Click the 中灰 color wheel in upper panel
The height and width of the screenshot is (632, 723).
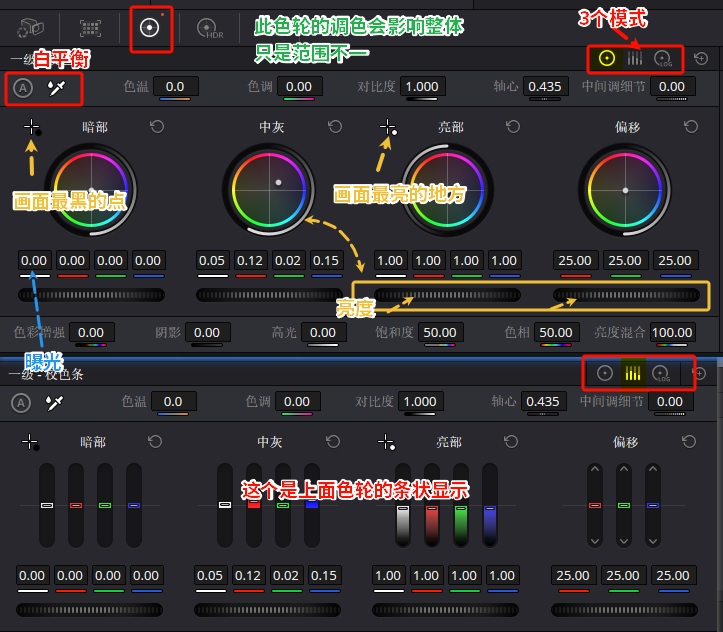tap(269, 189)
